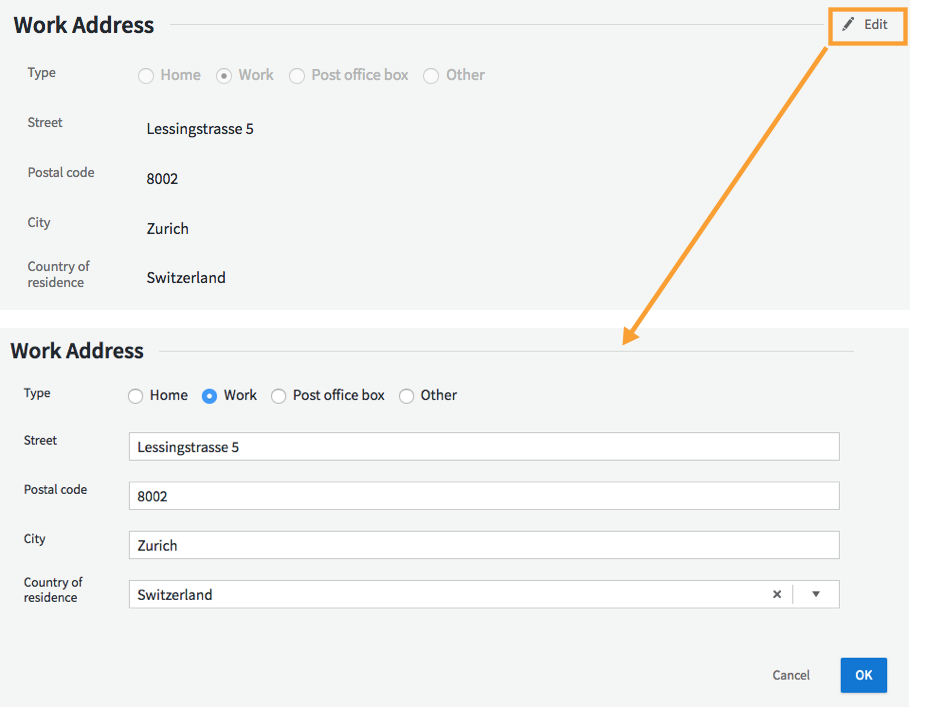Screen dimensions: 932x719
Task: Click the pencil Edit icon
Action: pos(848,25)
